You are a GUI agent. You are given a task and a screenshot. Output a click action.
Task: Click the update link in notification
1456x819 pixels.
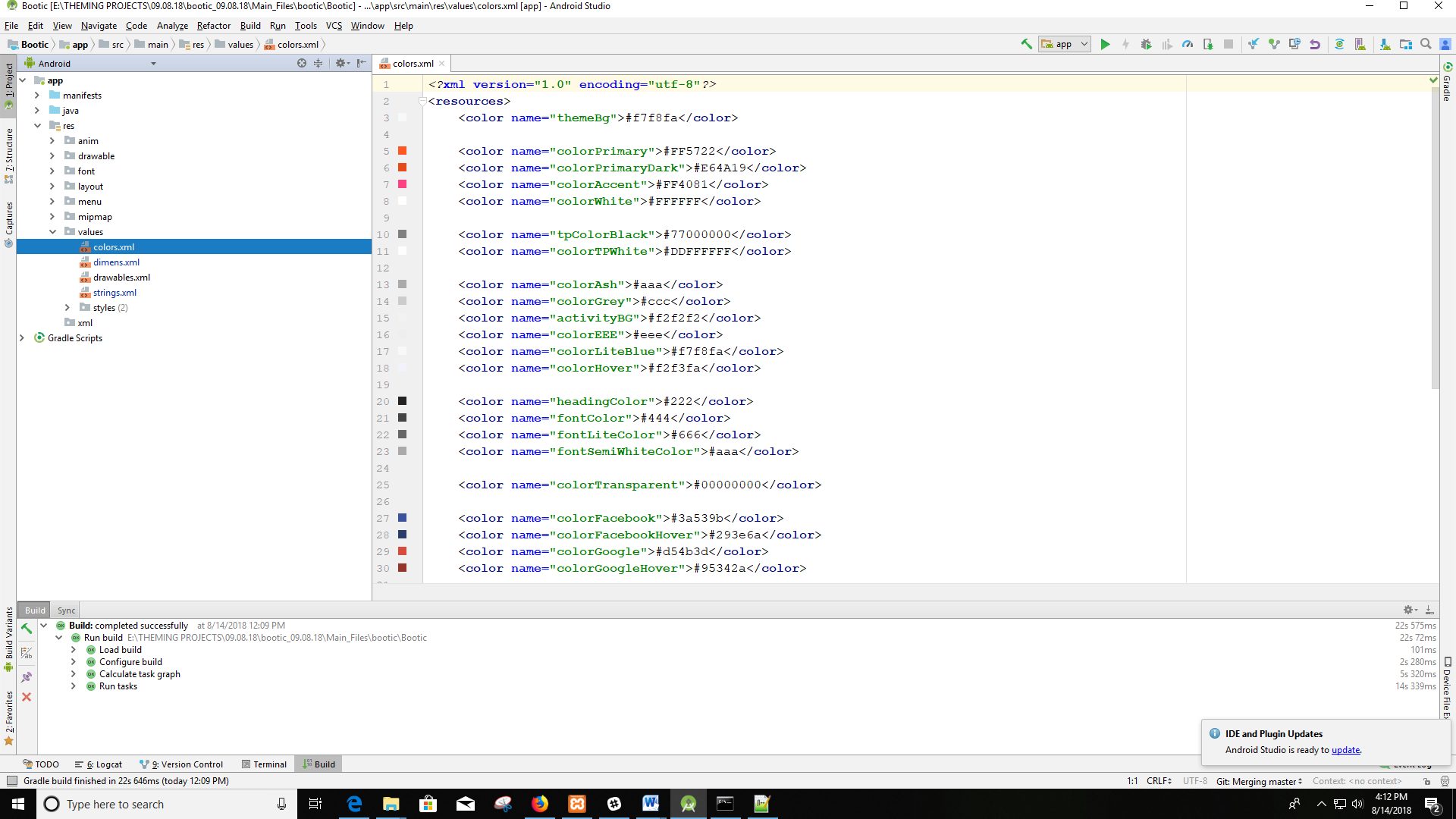pyautogui.click(x=1345, y=750)
